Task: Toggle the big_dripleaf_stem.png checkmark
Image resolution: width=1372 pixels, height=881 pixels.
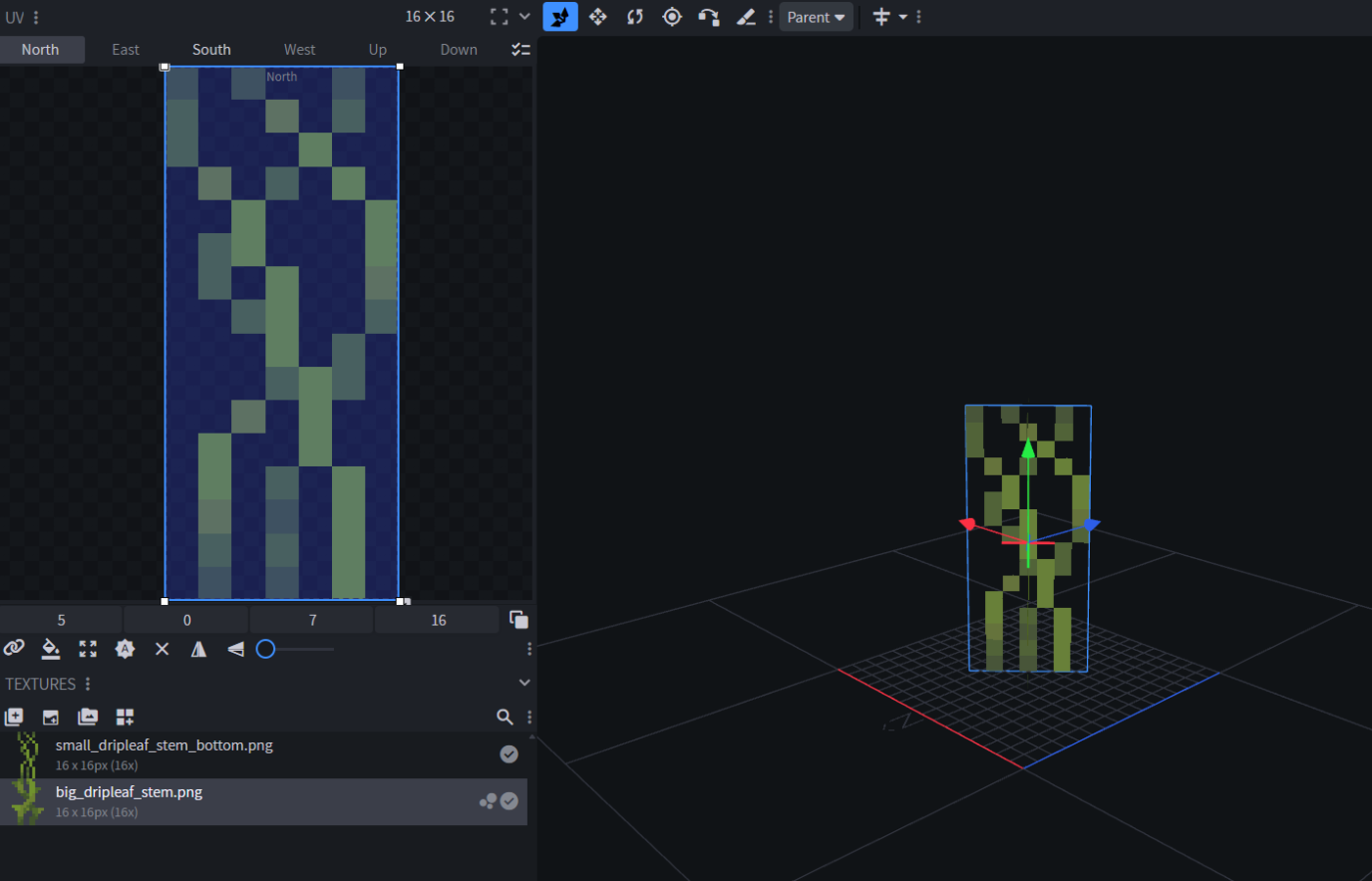Action: (x=510, y=801)
